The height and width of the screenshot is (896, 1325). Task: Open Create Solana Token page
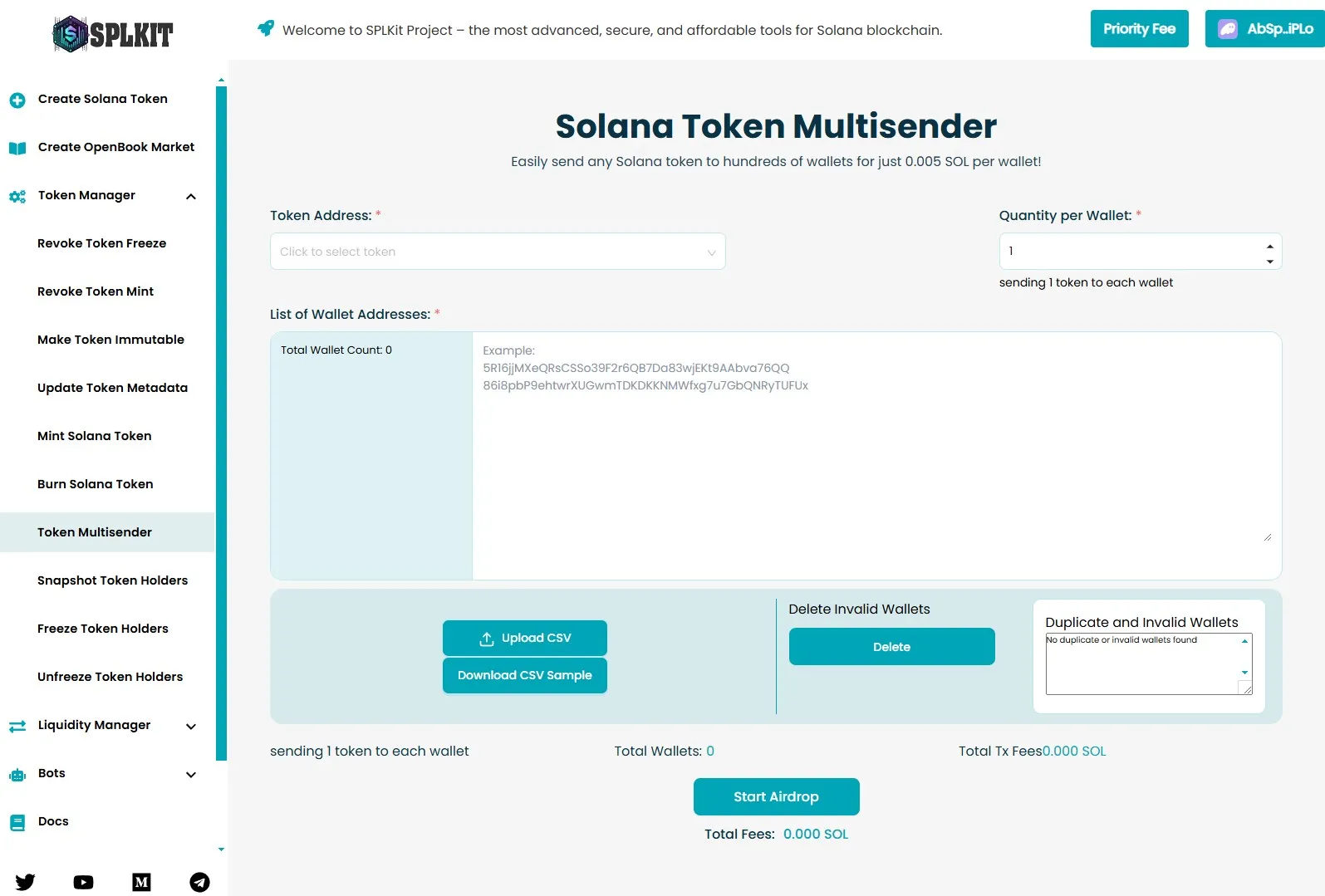point(103,99)
